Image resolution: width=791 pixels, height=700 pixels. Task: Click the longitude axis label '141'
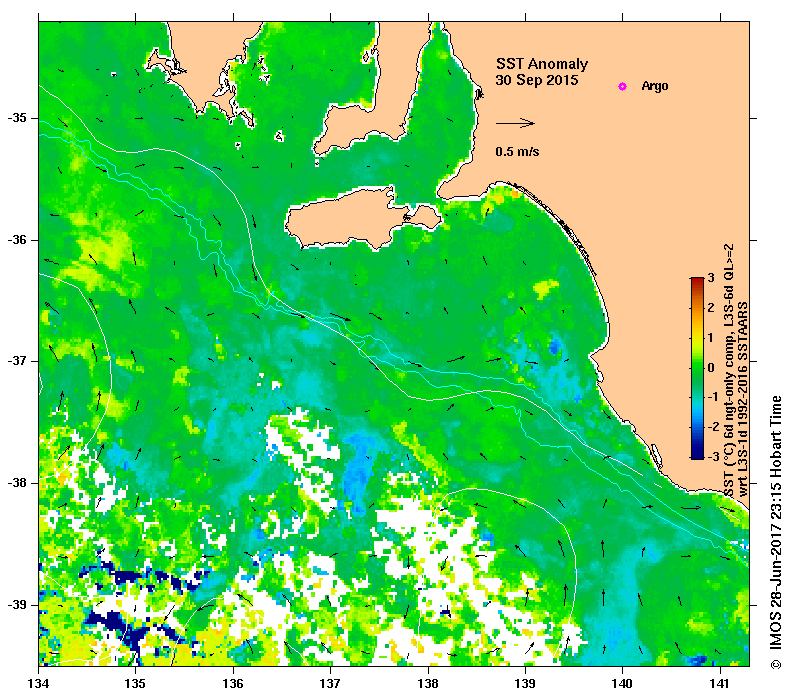pos(720,684)
